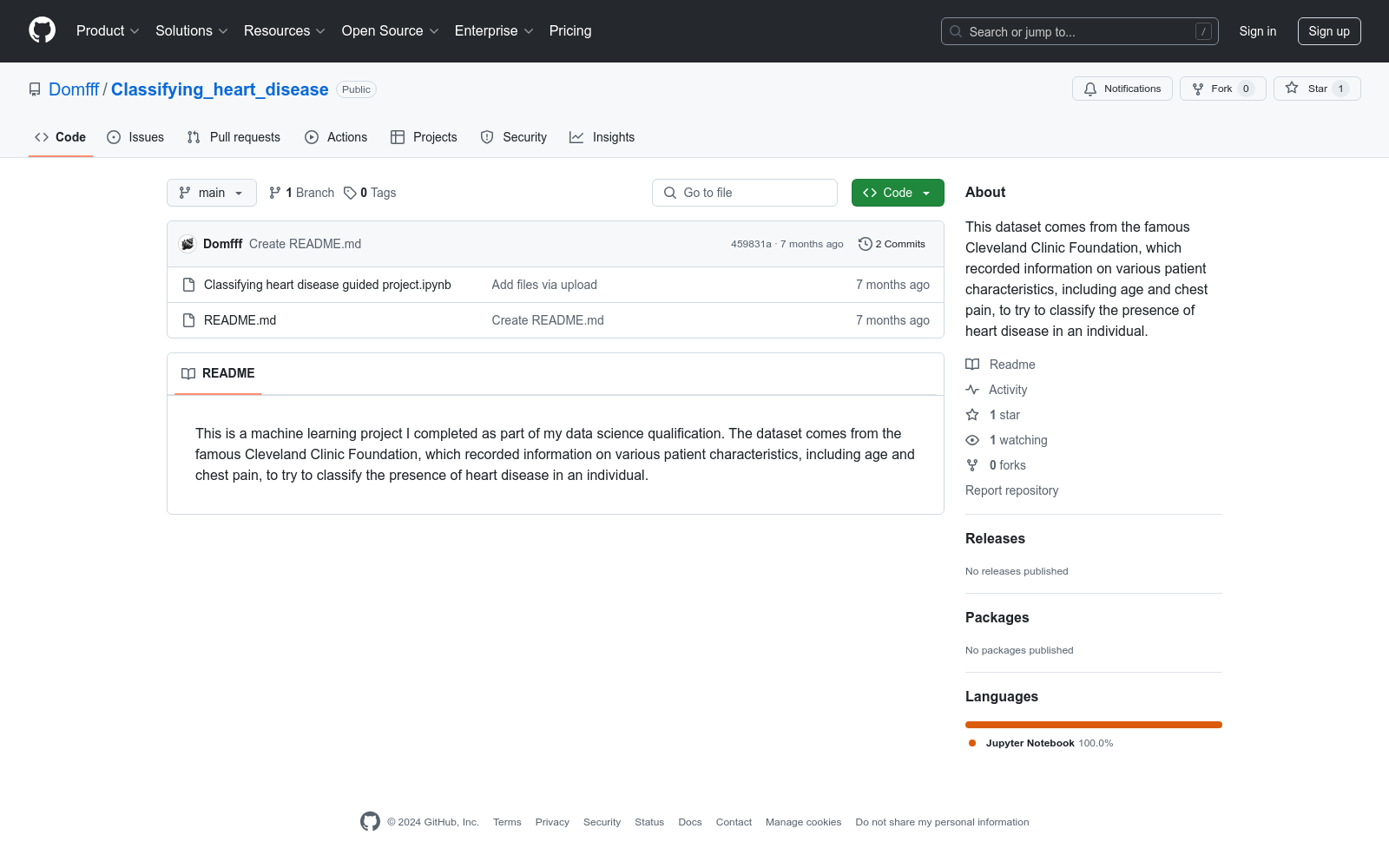This screenshot has height=868, width=1389.
Task: Click Create README.md message in README.md row
Action: [548, 320]
